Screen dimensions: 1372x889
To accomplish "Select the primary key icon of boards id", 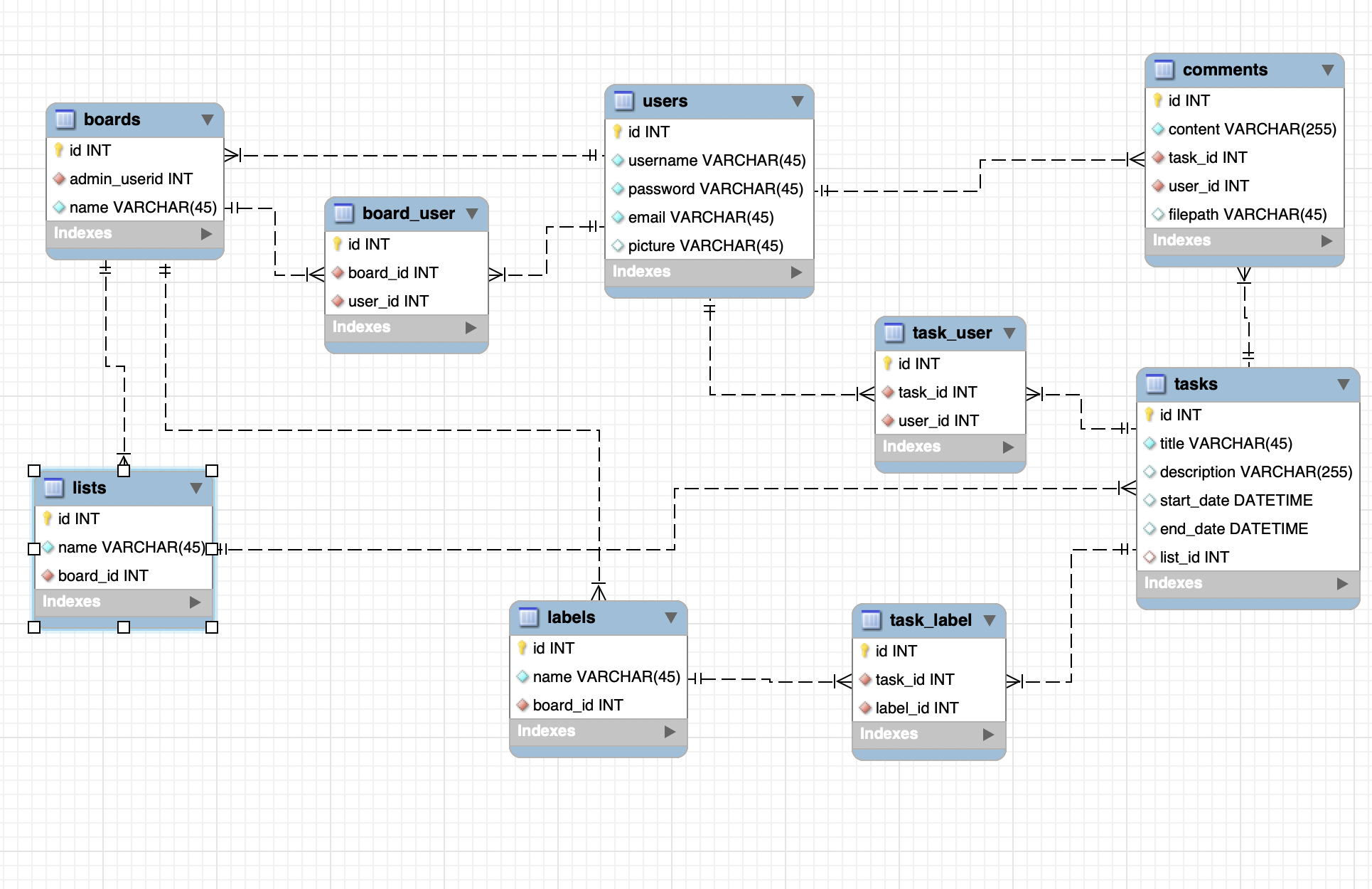I will 59,150.
